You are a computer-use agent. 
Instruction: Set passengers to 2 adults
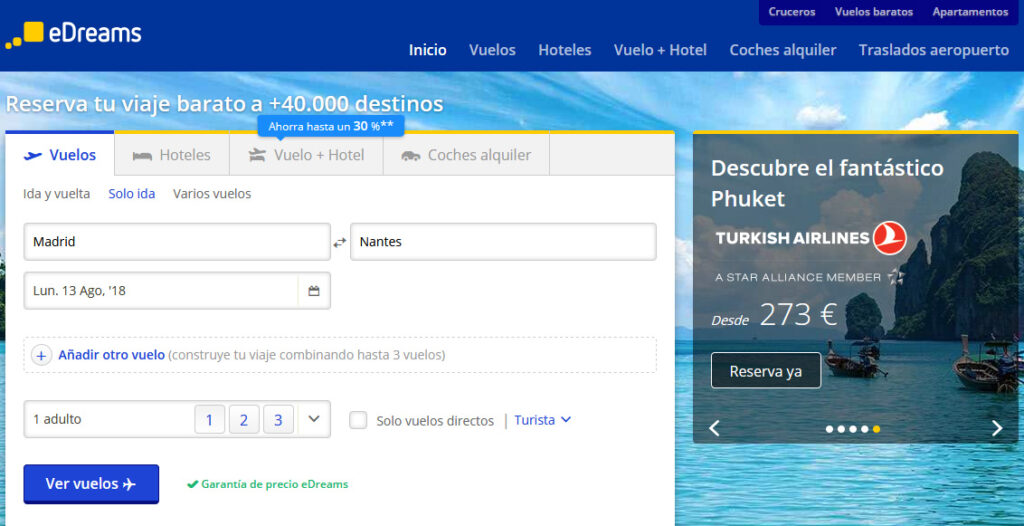(244, 420)
